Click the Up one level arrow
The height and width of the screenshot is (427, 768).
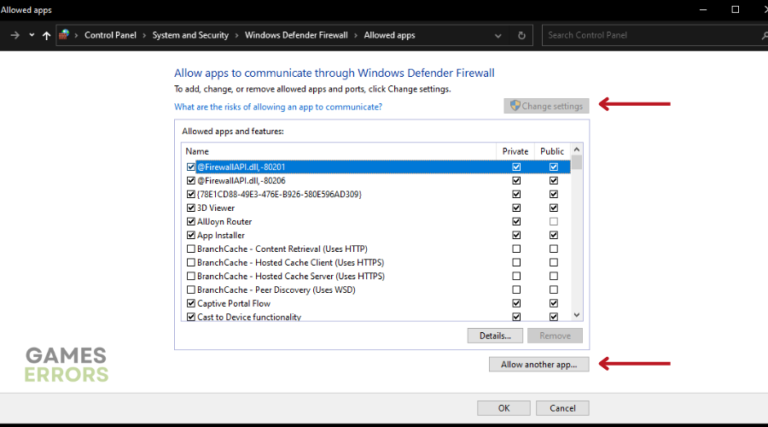47,35
